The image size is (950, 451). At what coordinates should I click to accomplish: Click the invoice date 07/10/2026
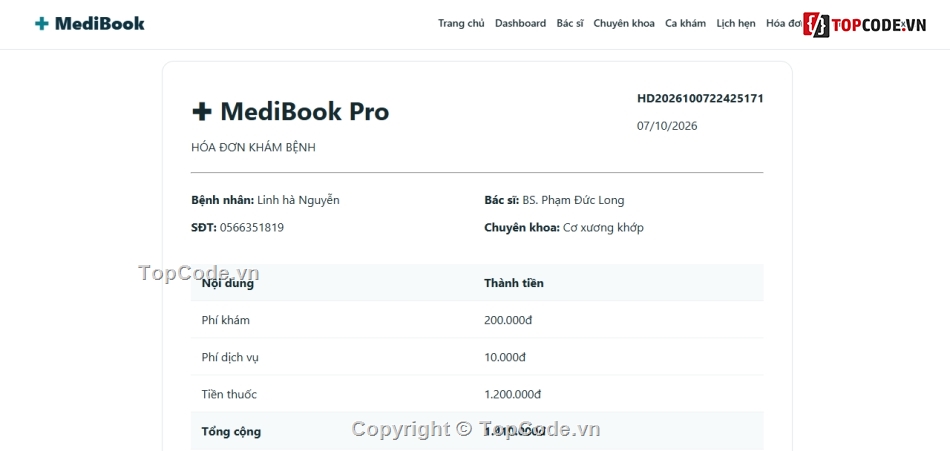click(666, 126)
